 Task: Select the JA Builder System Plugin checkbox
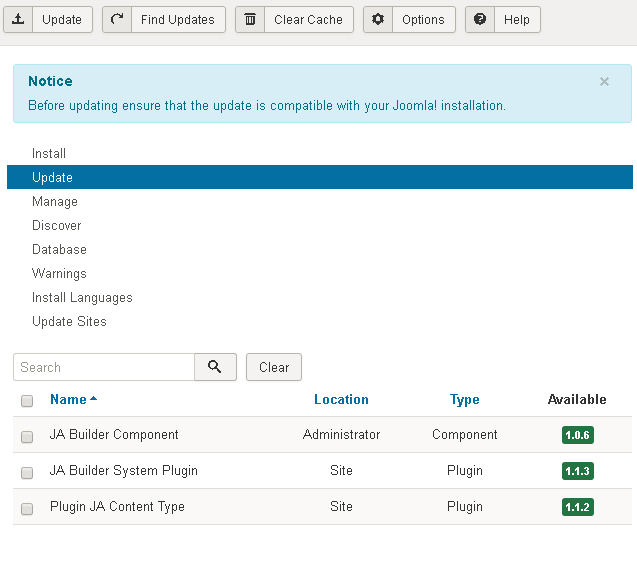click(27, 472)
